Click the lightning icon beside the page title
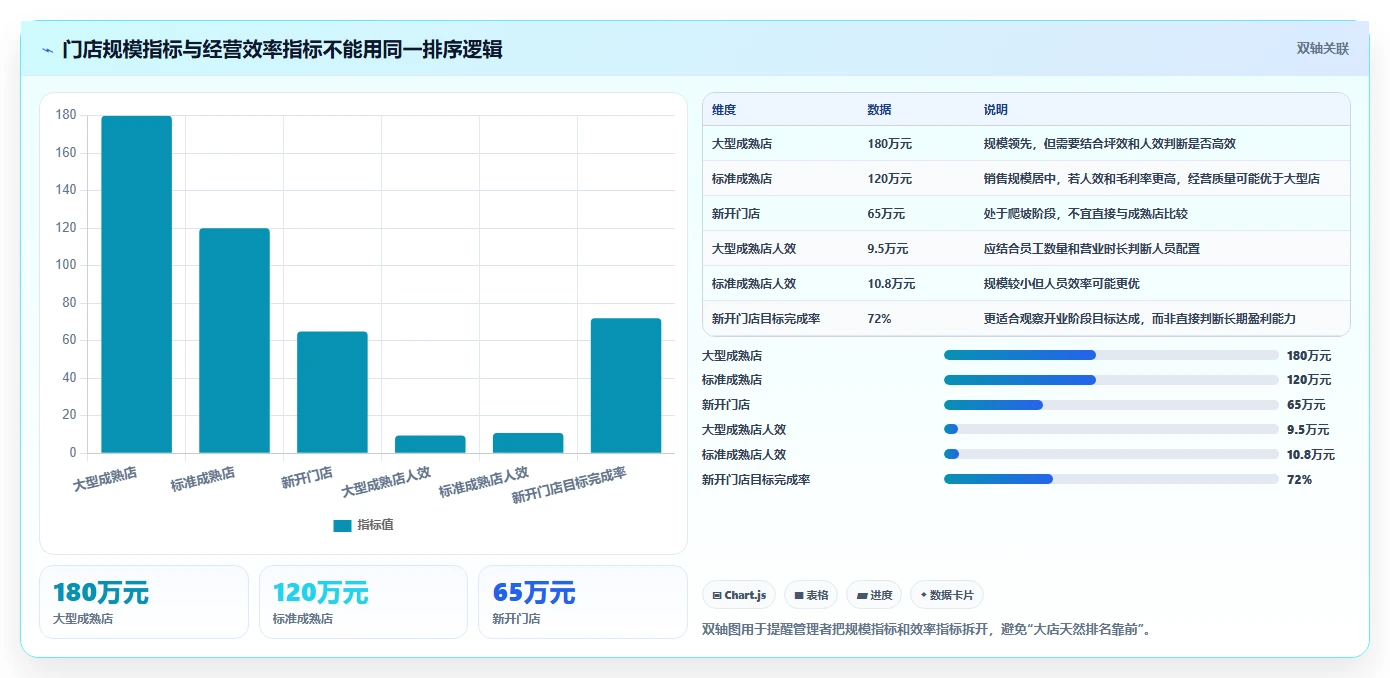Image resolution: width=1390 pixels, height=678 pixels. (x=47, y=50)
